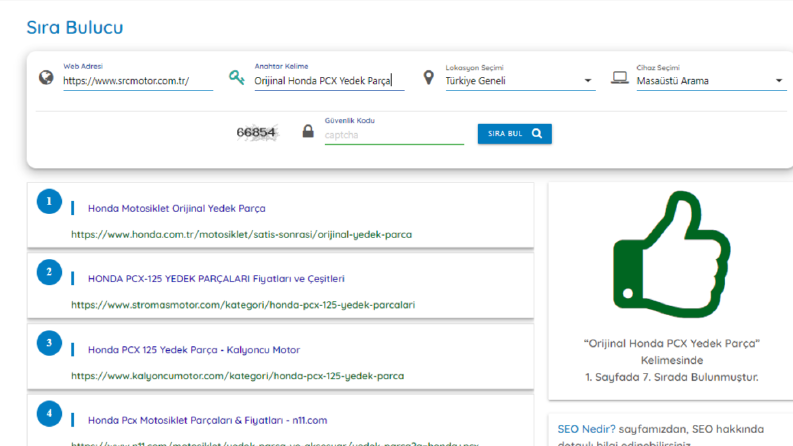Image resolution: width=793 pixels, height=446 pixels.
Task: Click the green thumbs-up image
Action: tap(672, 254)
